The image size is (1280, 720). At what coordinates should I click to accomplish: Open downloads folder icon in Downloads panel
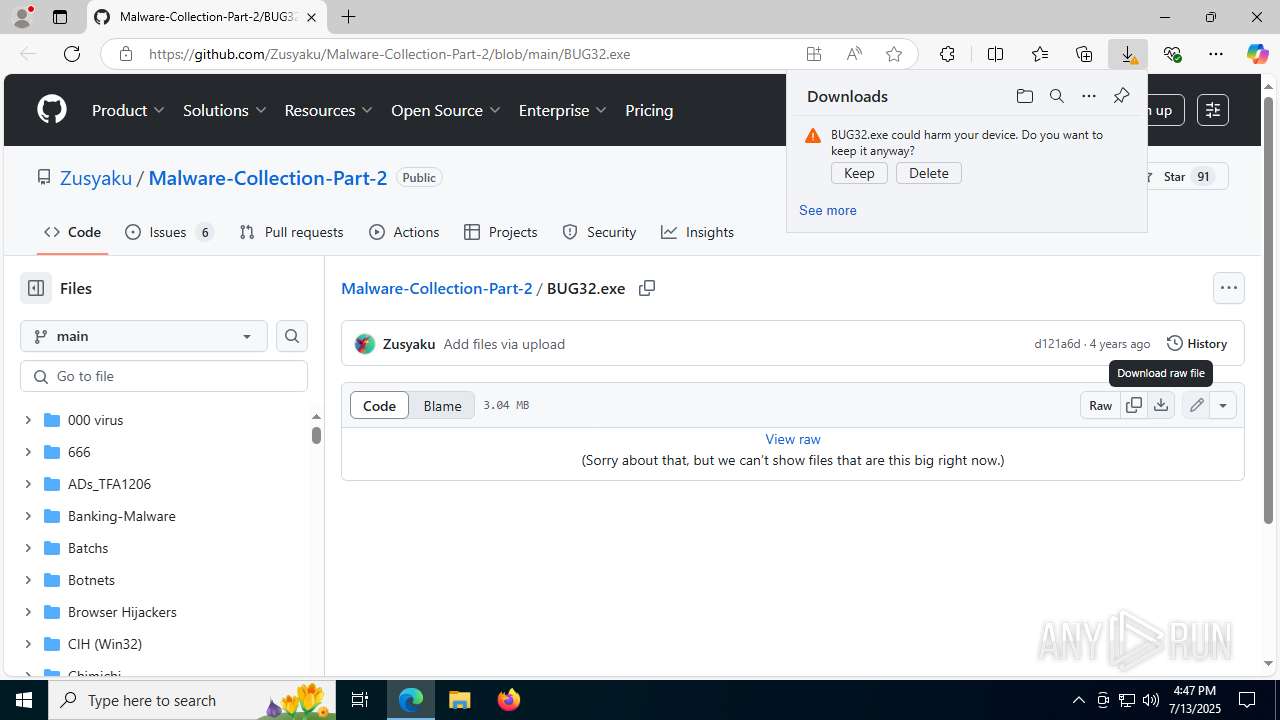(1024, 96)
